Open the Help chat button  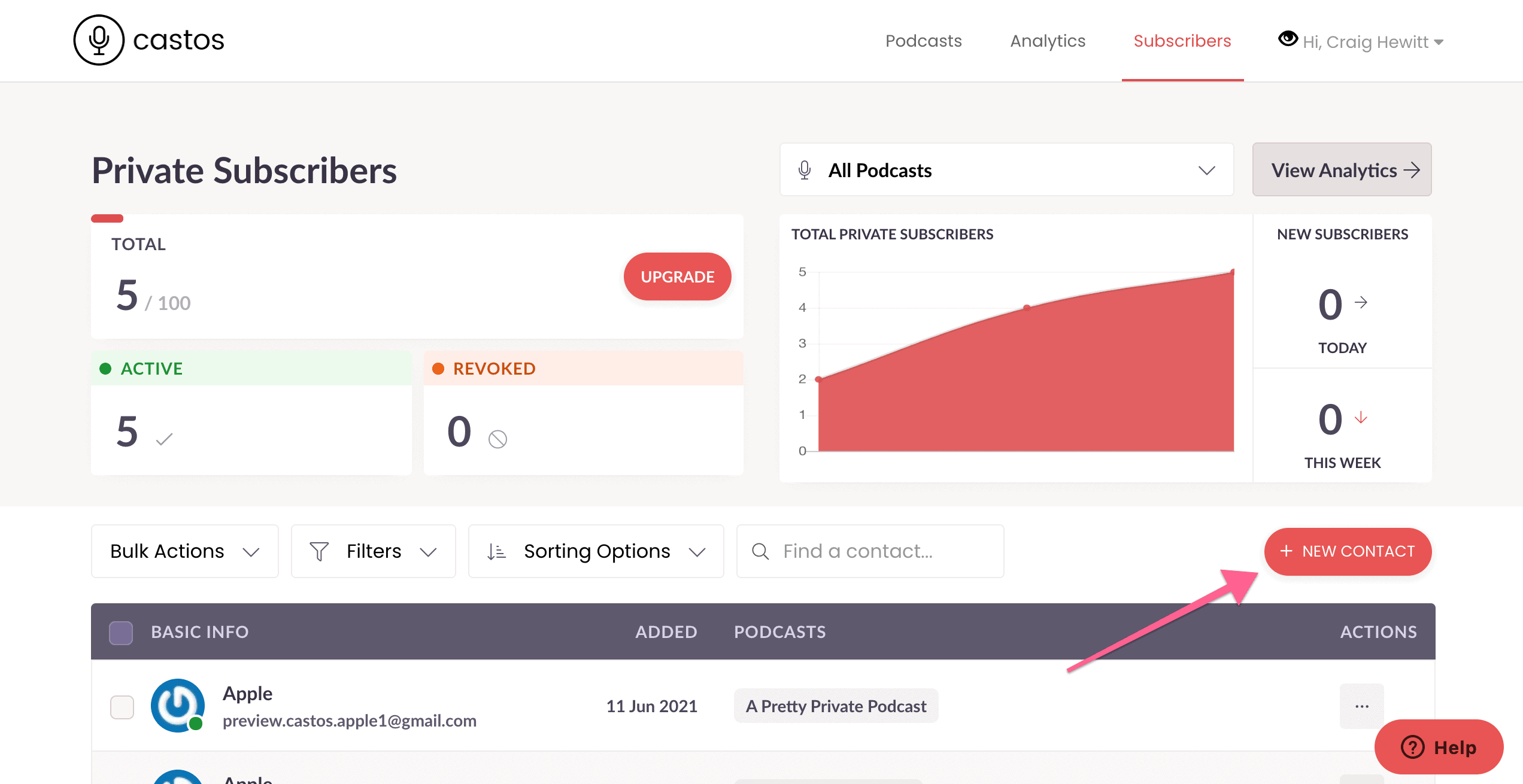click(x=1439, y=747)
